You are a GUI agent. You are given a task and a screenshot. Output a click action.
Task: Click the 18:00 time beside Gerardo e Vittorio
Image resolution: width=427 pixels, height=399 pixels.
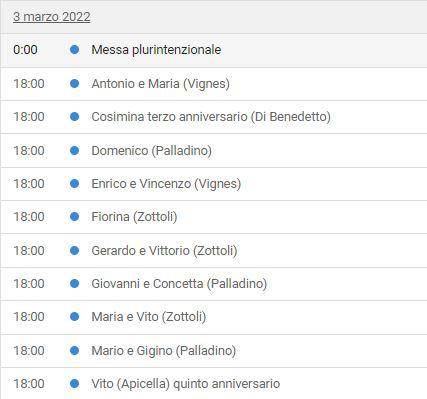[x=29, y=250]
